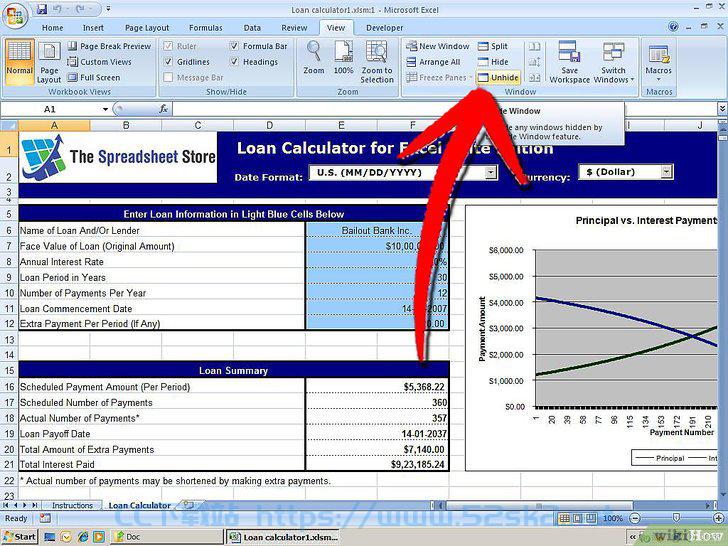This screenshot has height=546, width=728.
Task: Click Windows Start button
Action: [20, 537]
